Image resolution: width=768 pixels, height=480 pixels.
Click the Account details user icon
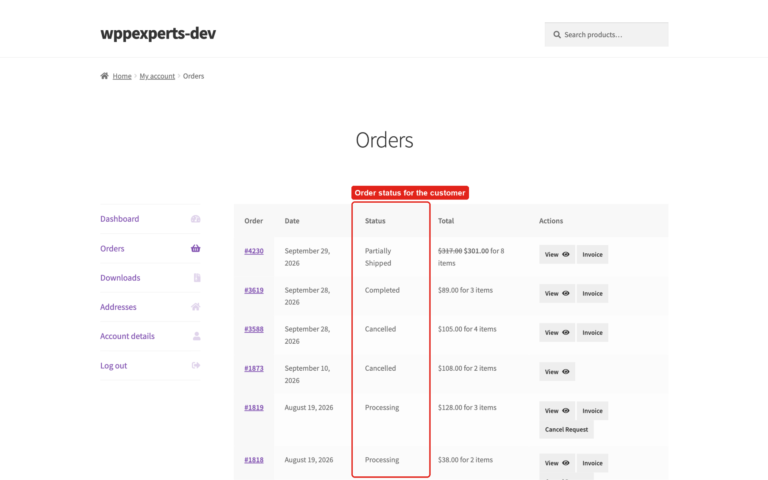pyautogui.click(x=196, y=336)
